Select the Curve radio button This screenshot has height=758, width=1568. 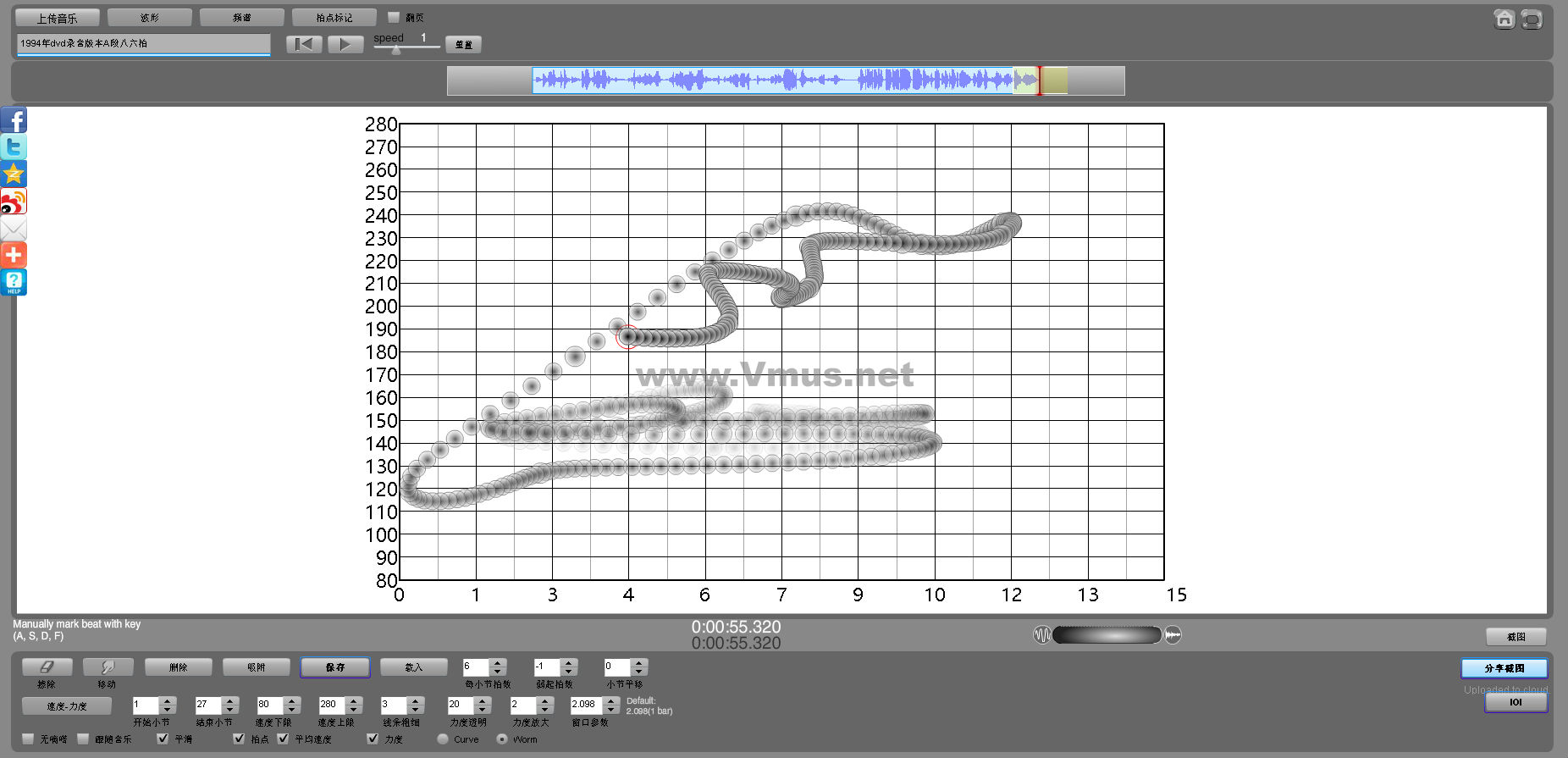(443, 739)
